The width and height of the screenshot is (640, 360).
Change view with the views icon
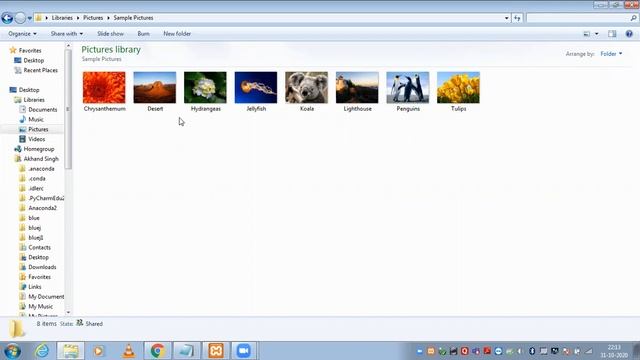tap(587, 34)
